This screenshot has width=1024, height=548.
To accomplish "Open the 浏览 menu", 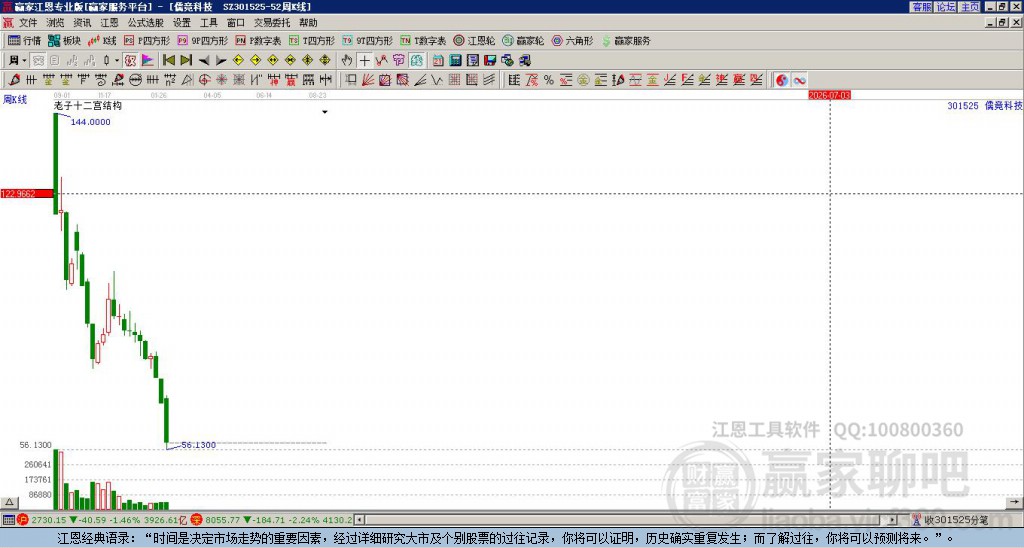I will (56, 23).
